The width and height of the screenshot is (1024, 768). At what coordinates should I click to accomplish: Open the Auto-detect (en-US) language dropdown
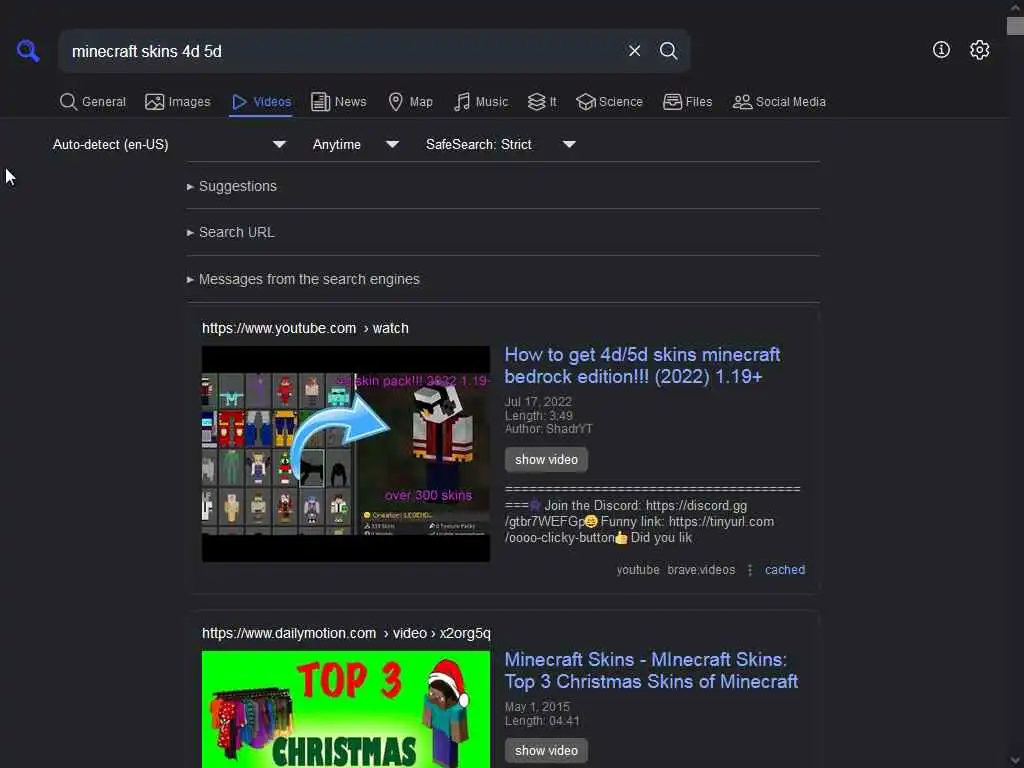click(169, 144)
